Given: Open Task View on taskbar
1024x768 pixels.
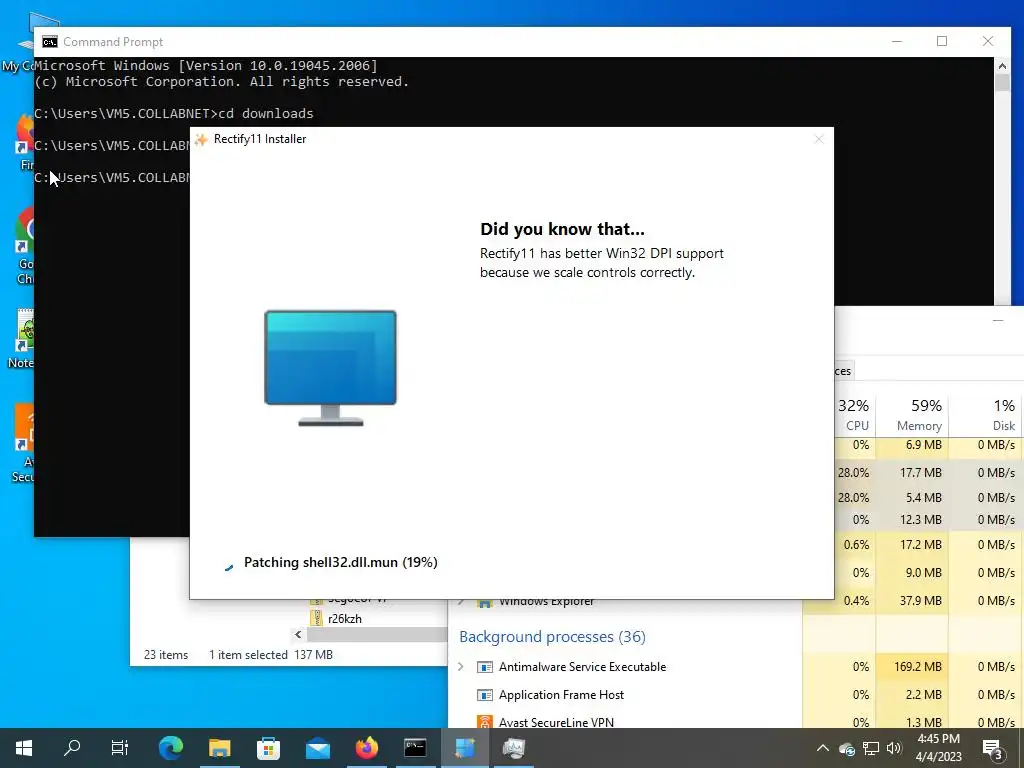Looking at the screenshot, I should pos(120,748).
